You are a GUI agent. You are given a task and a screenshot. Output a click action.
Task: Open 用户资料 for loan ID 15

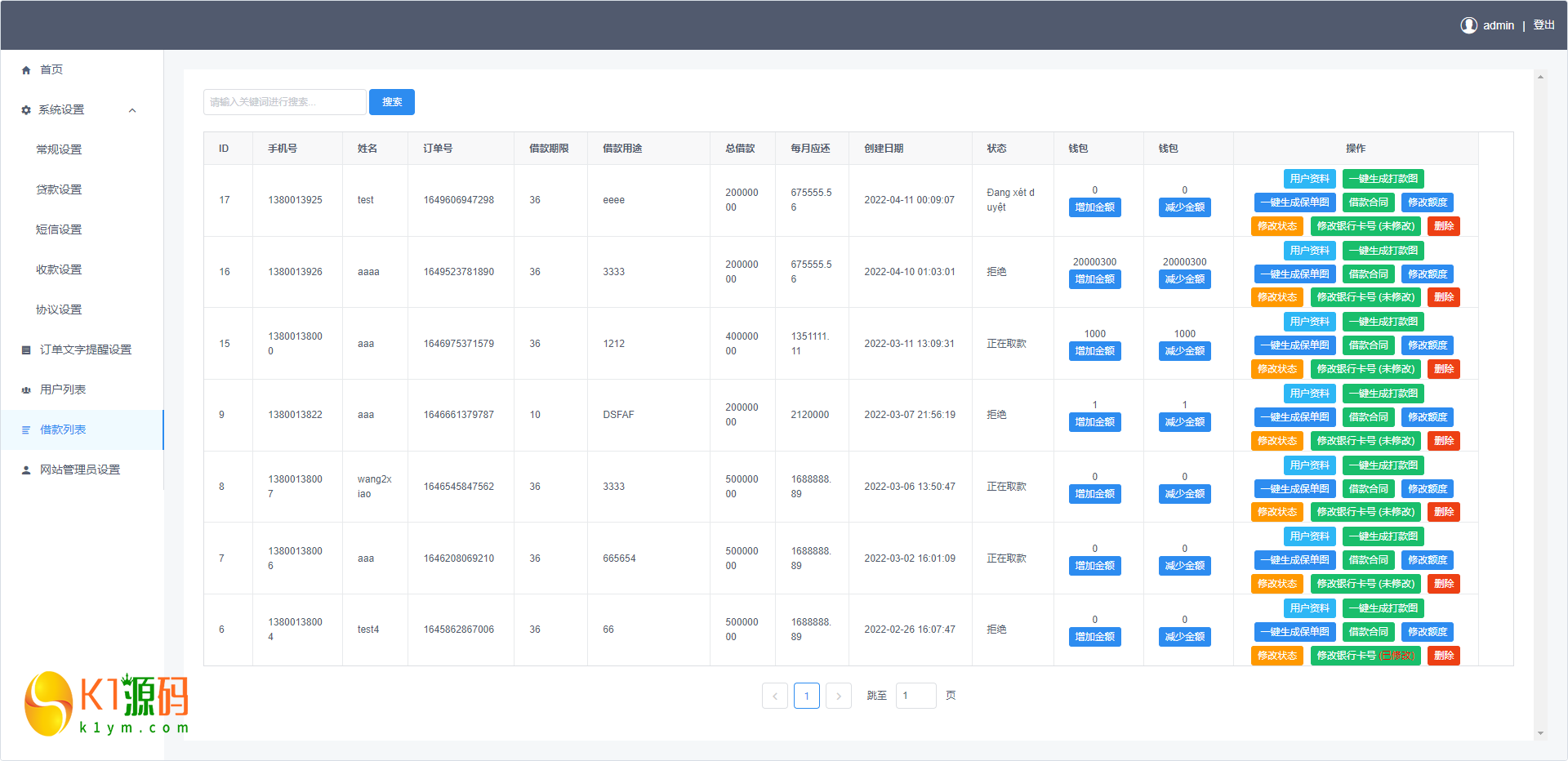click(x=1309, y=322)
